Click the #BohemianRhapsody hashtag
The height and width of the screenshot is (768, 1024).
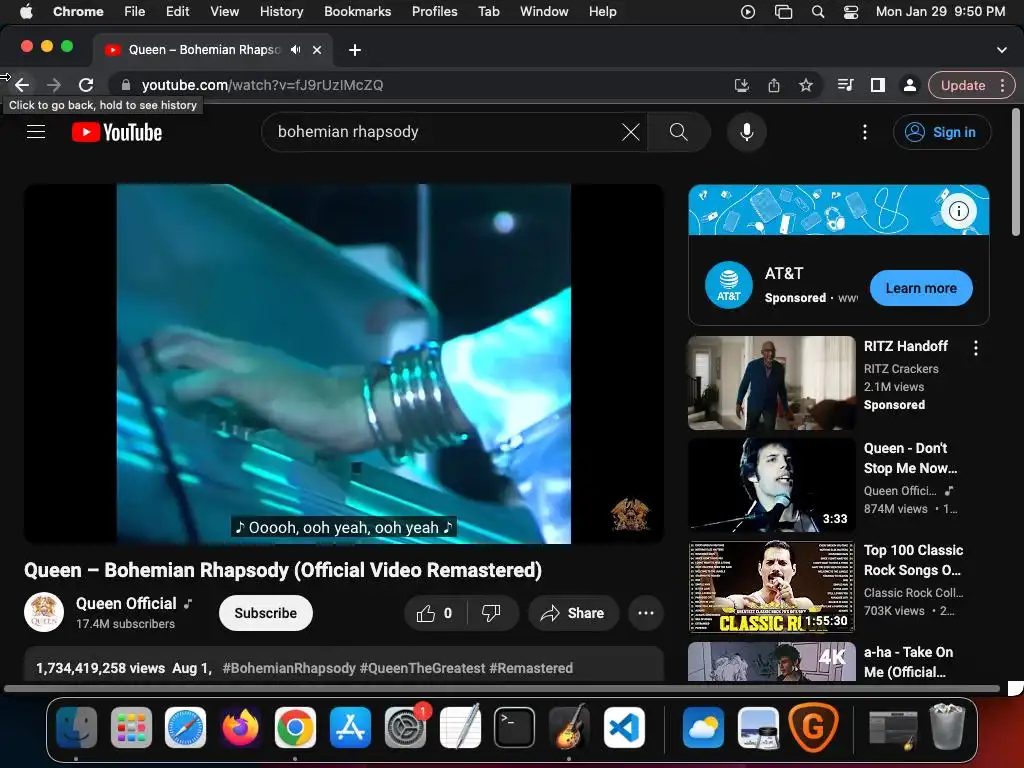point(289,668)
